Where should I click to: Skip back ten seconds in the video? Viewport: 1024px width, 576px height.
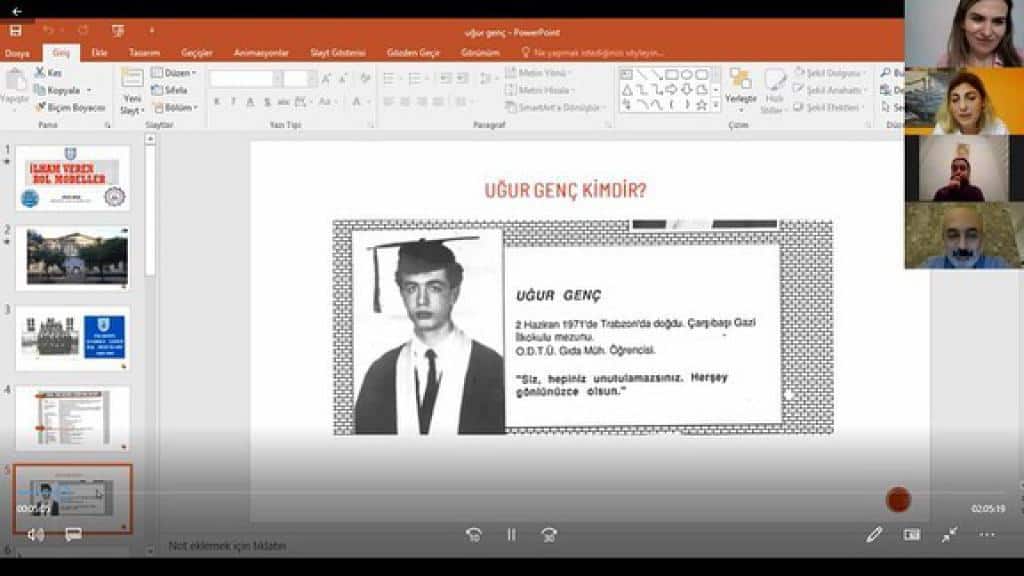point(474,535)
